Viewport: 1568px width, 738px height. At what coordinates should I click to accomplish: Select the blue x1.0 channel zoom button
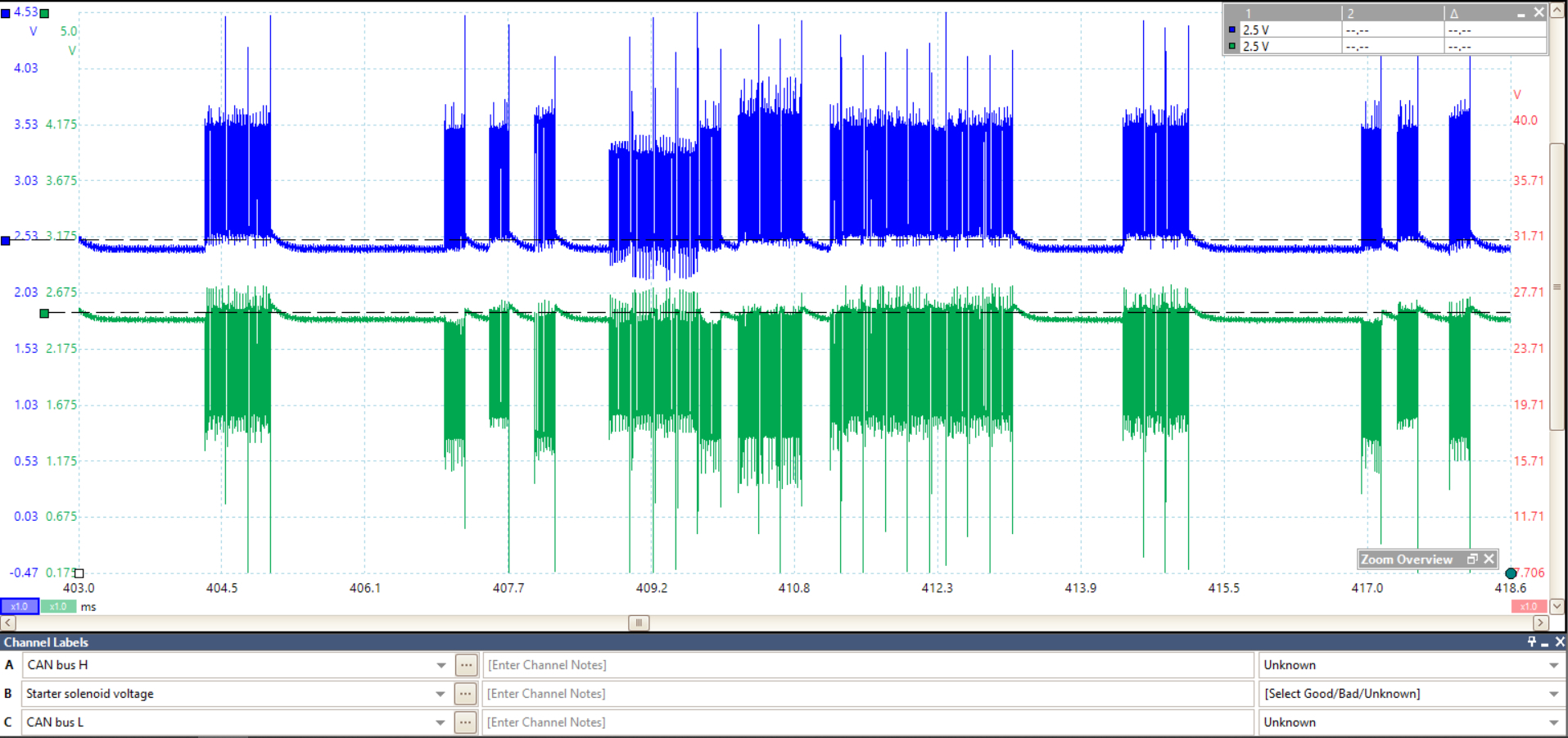pos(19,607)
